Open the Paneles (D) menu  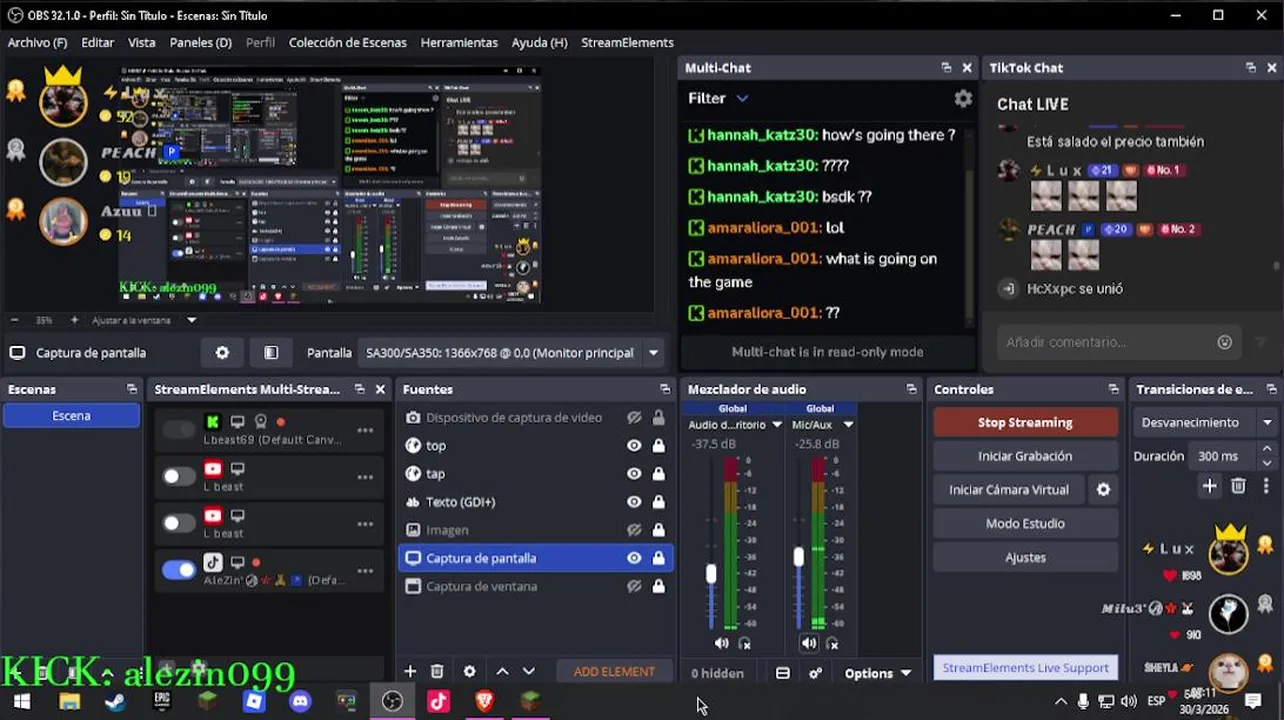200,43
